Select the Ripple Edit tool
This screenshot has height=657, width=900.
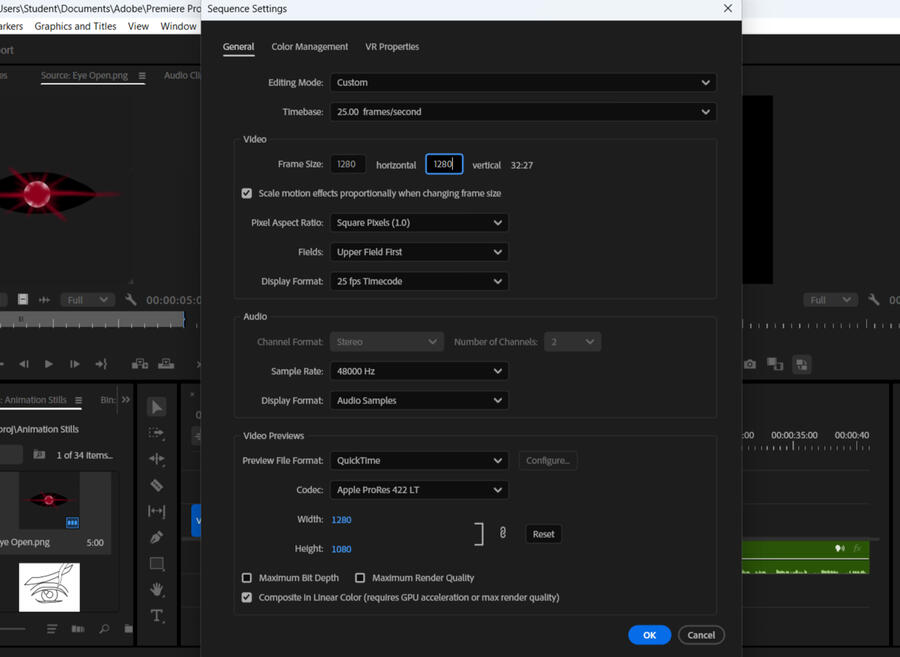(x=157, y=459)
